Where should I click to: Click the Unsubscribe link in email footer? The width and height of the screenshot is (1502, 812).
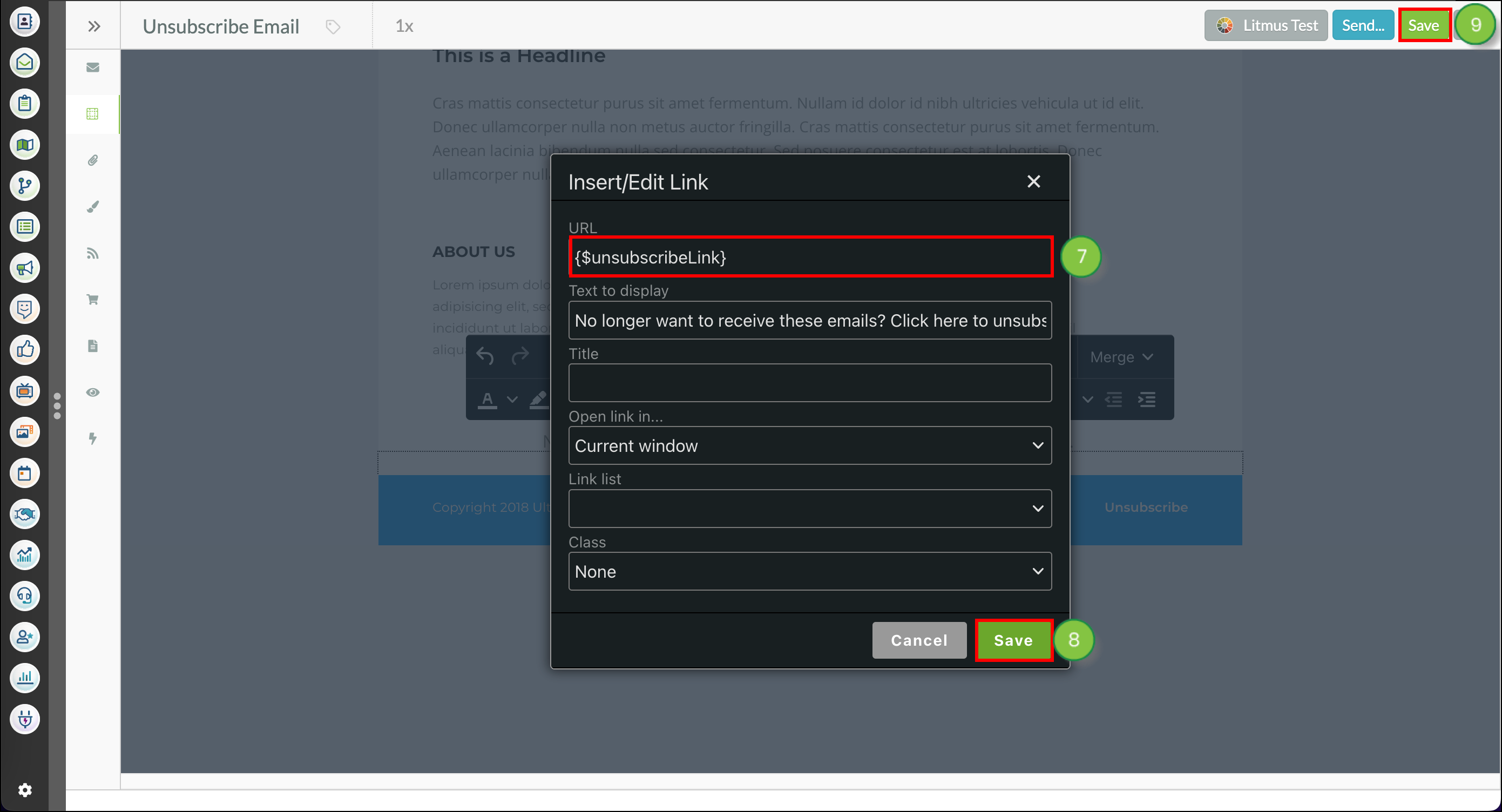[x=1146, y=507]
